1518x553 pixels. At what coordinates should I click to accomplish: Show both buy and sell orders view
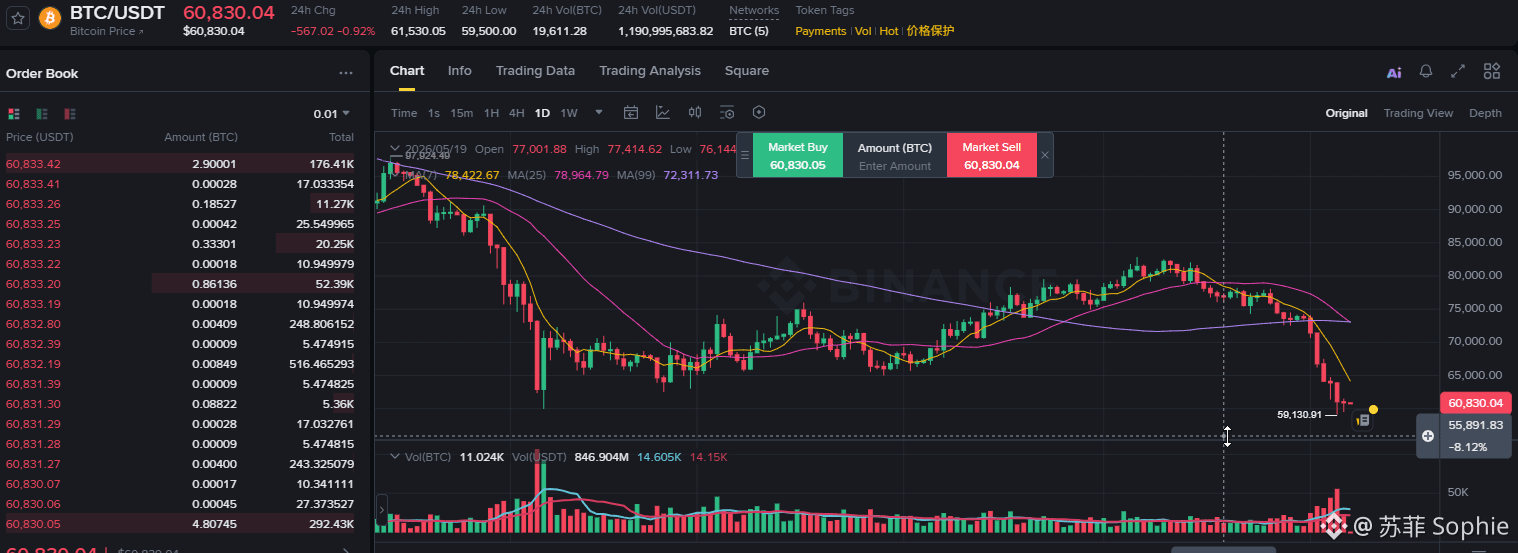tap(14, 114)
